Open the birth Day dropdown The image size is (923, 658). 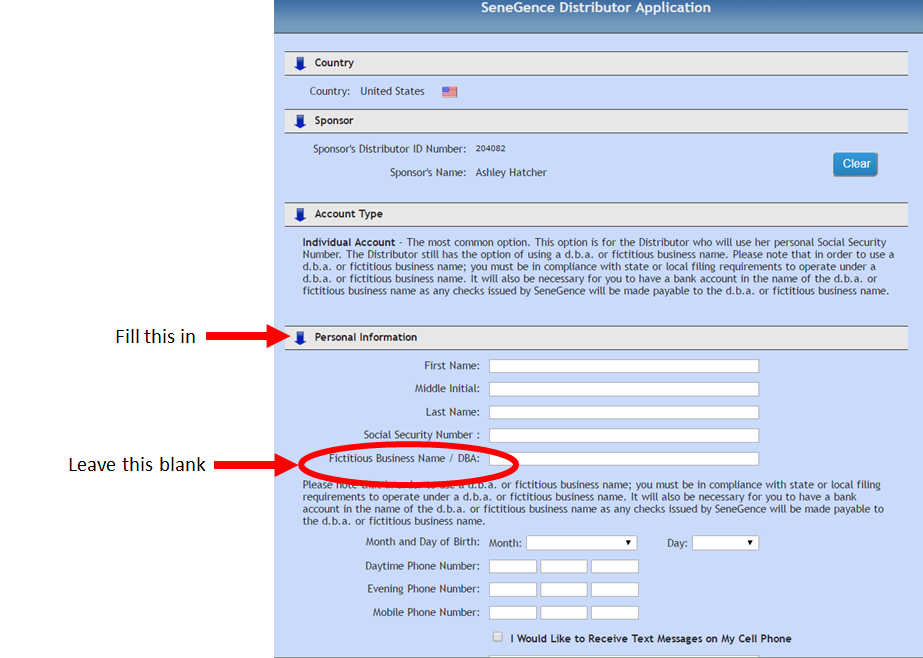point(725,543)
